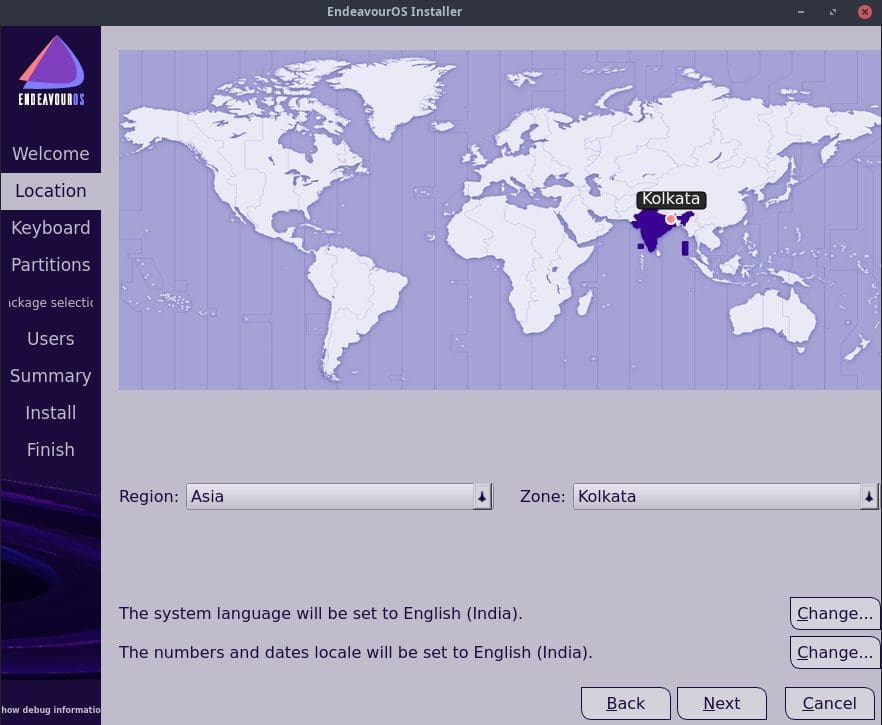
Task: Jump to the Partitions step
Action: pos(51,265)
